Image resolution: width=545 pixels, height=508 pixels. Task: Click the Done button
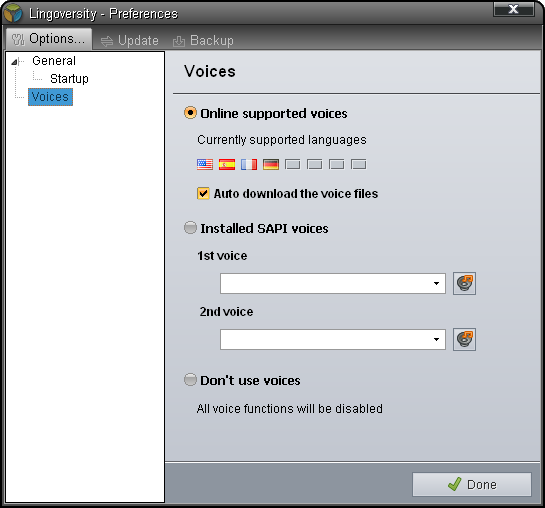(x=472, y=484)
